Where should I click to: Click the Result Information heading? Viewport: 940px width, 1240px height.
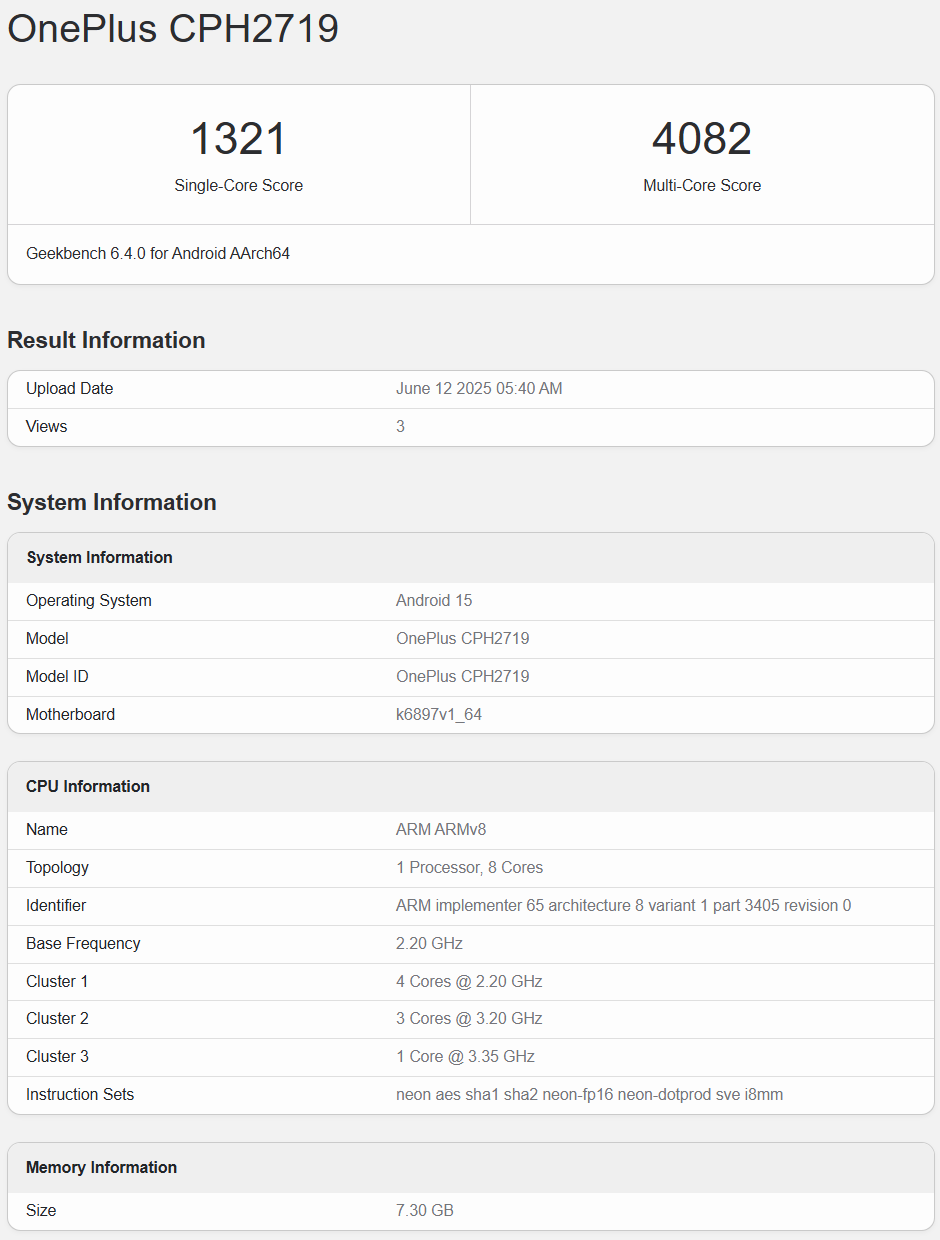(x=106, y=340)
